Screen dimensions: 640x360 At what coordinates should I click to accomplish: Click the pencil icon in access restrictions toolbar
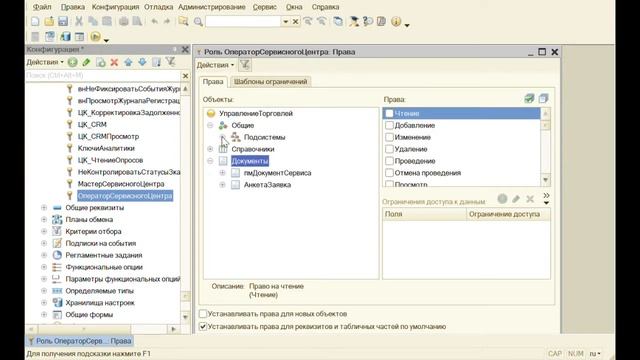tap(516, 199)
